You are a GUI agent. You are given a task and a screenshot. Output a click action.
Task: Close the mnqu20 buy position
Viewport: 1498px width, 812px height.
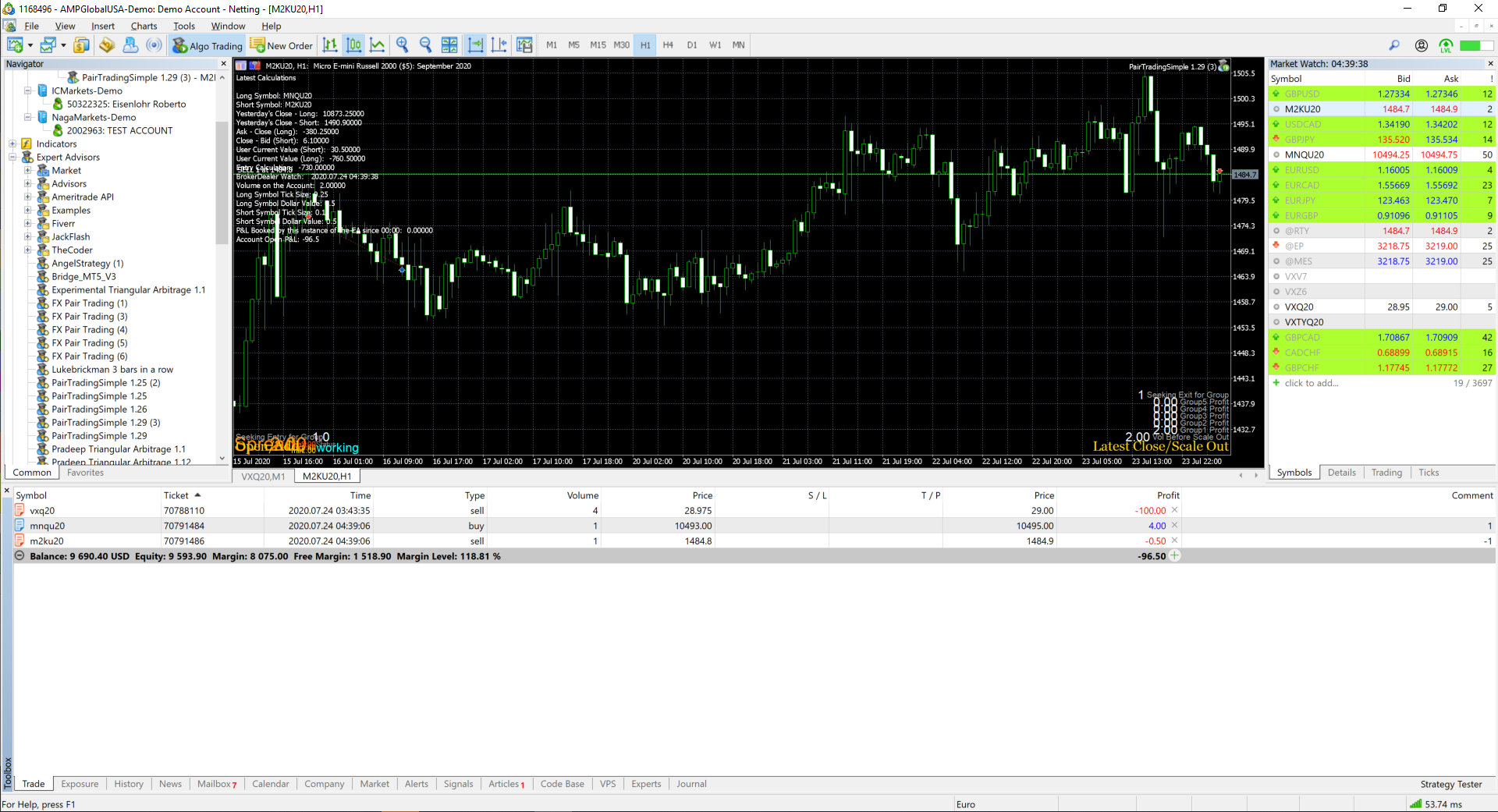(x=1174, y=526)
